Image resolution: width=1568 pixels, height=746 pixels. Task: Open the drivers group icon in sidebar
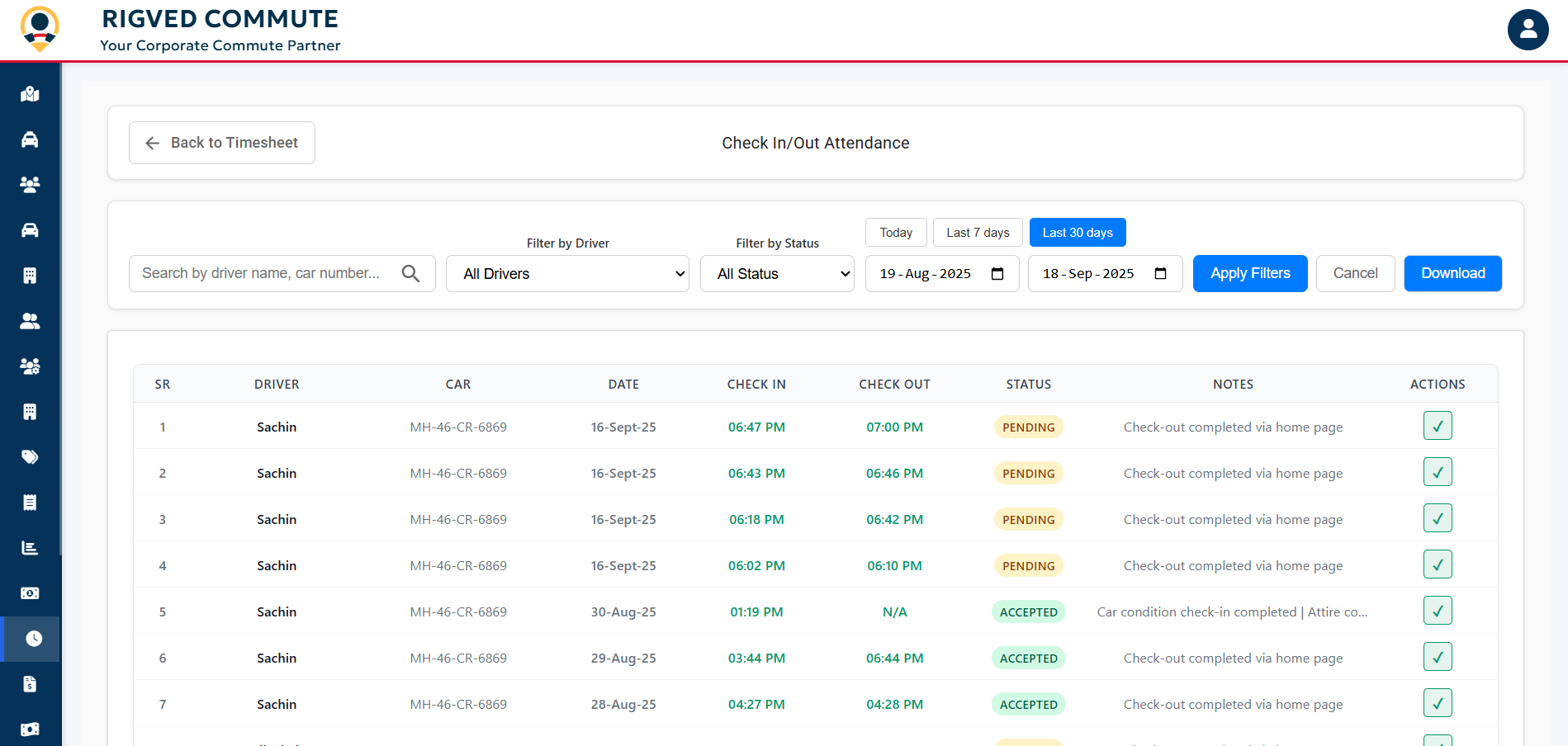tap(30, 184)
